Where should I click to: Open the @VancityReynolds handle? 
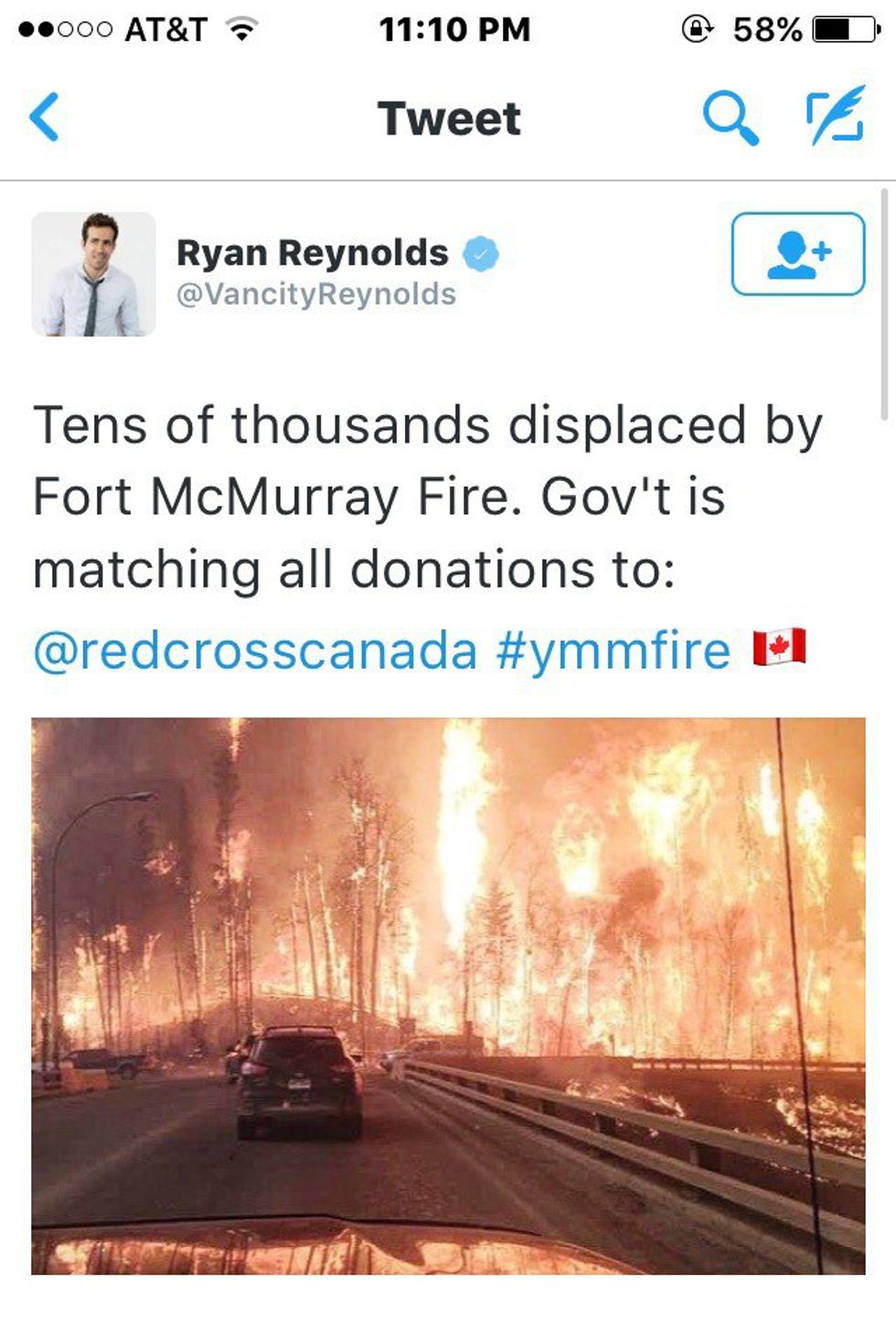coord(315,294)
